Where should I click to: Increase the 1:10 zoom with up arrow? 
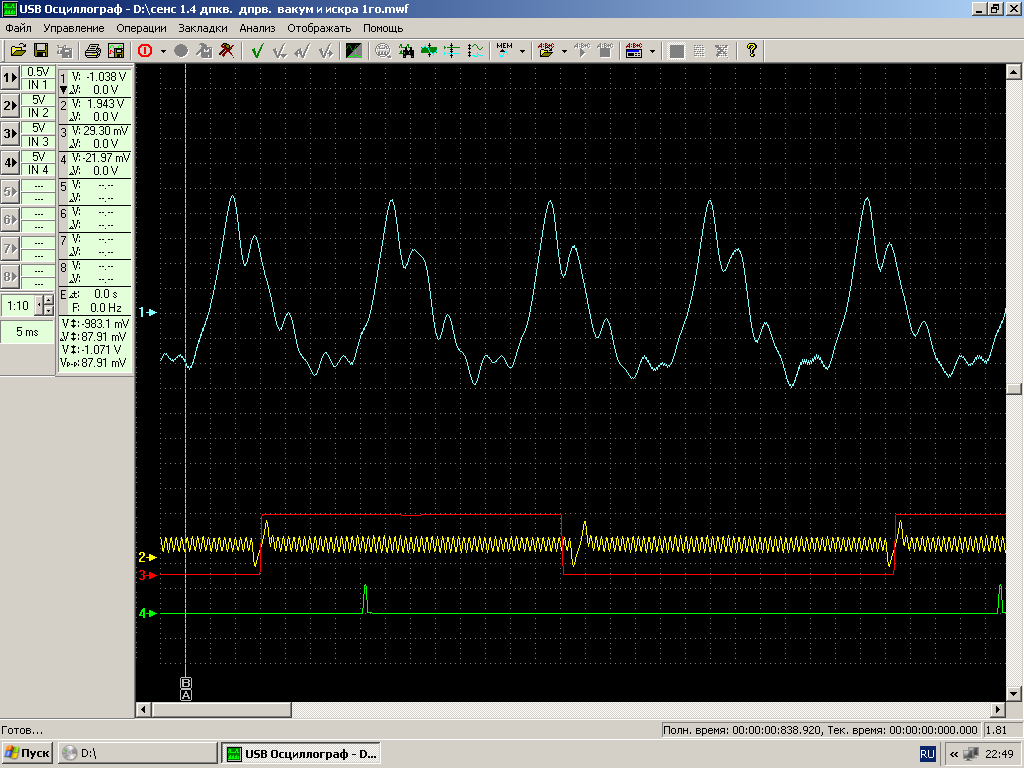pos(50,300)
